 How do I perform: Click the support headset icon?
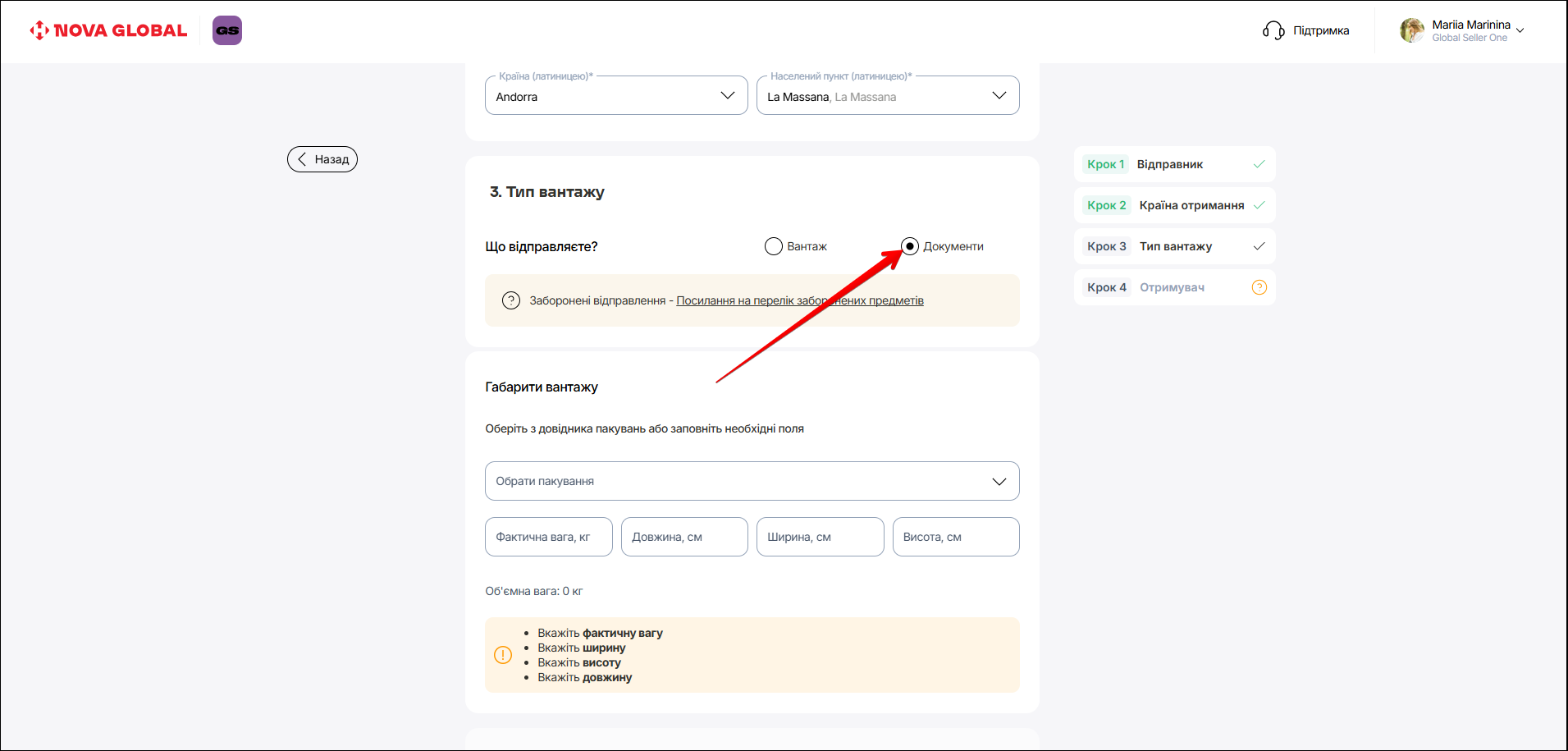1273,30
